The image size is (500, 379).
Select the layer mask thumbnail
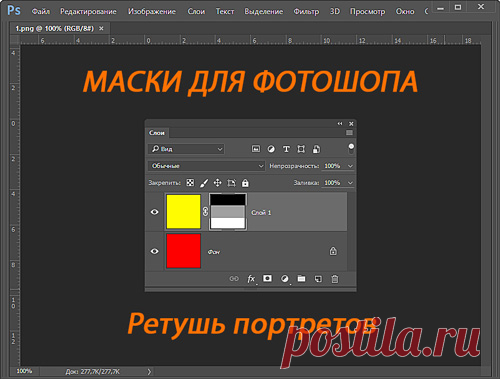[228, 212]
